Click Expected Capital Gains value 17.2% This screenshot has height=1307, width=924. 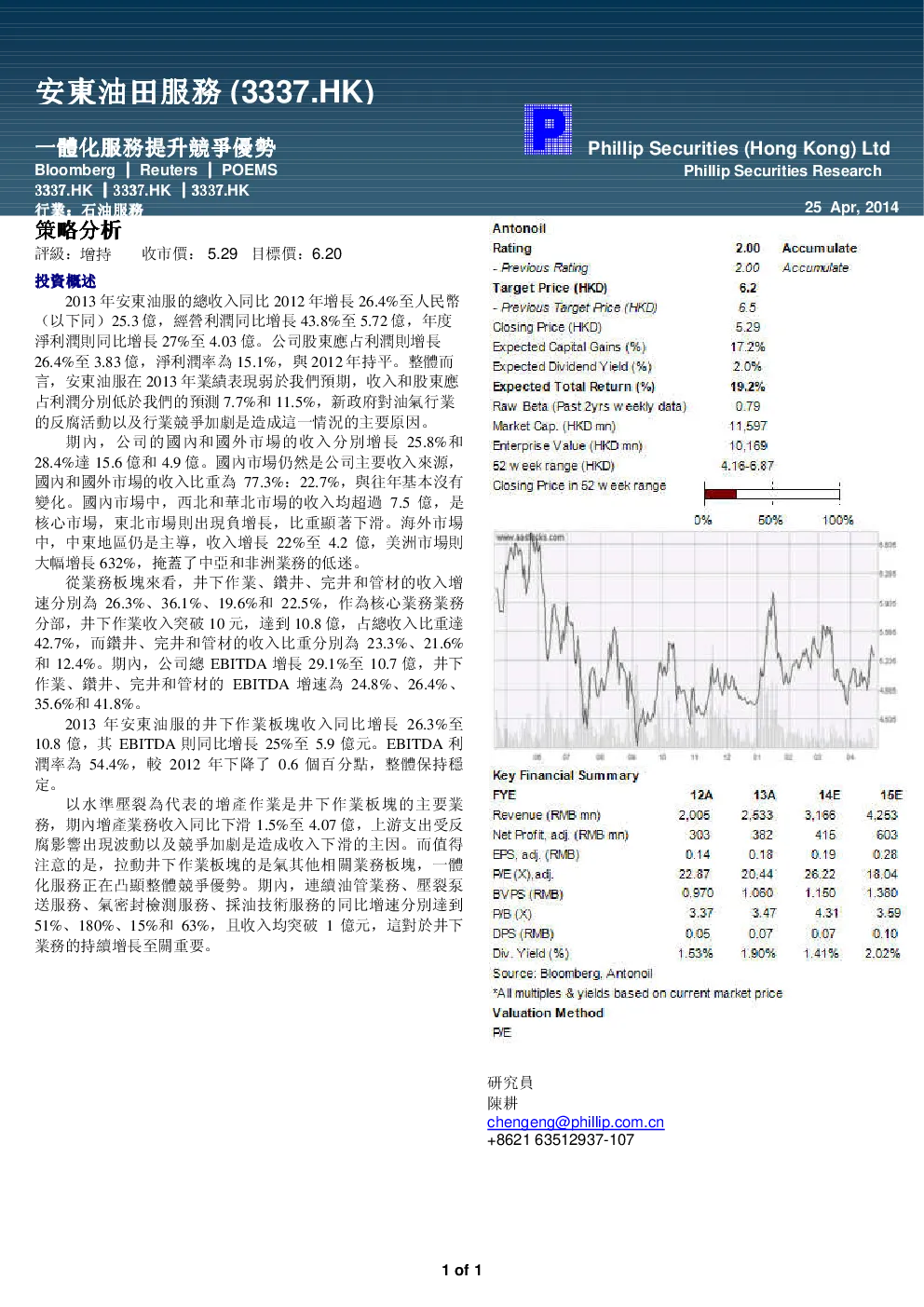coord(748,347)
